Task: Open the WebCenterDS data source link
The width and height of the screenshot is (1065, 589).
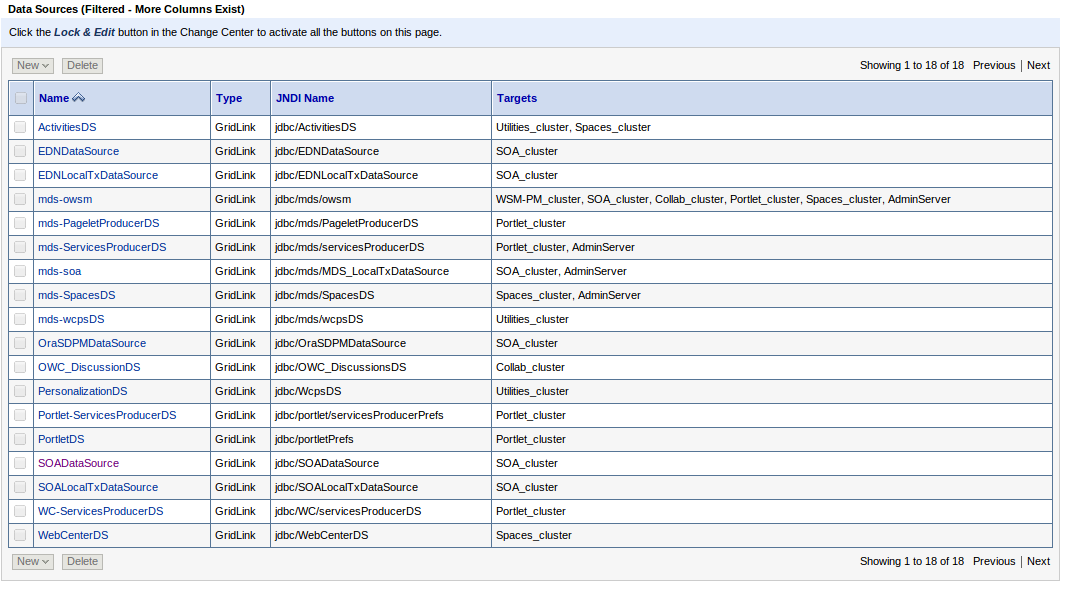Action: (x=73, y=535)
